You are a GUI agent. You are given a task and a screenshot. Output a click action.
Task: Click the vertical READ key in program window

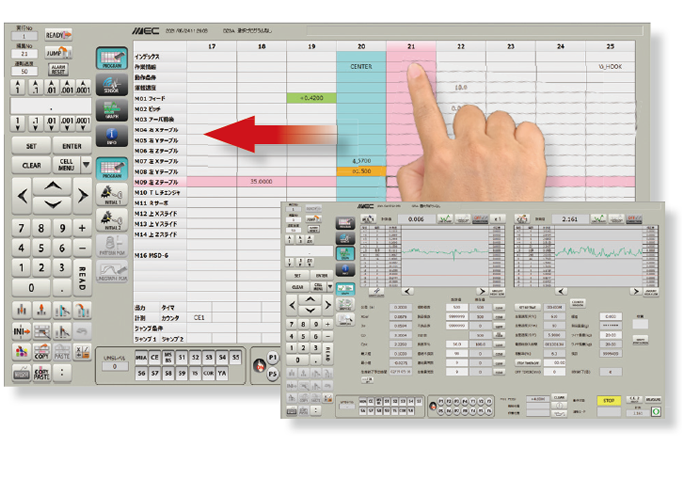(x=82, y=278)
